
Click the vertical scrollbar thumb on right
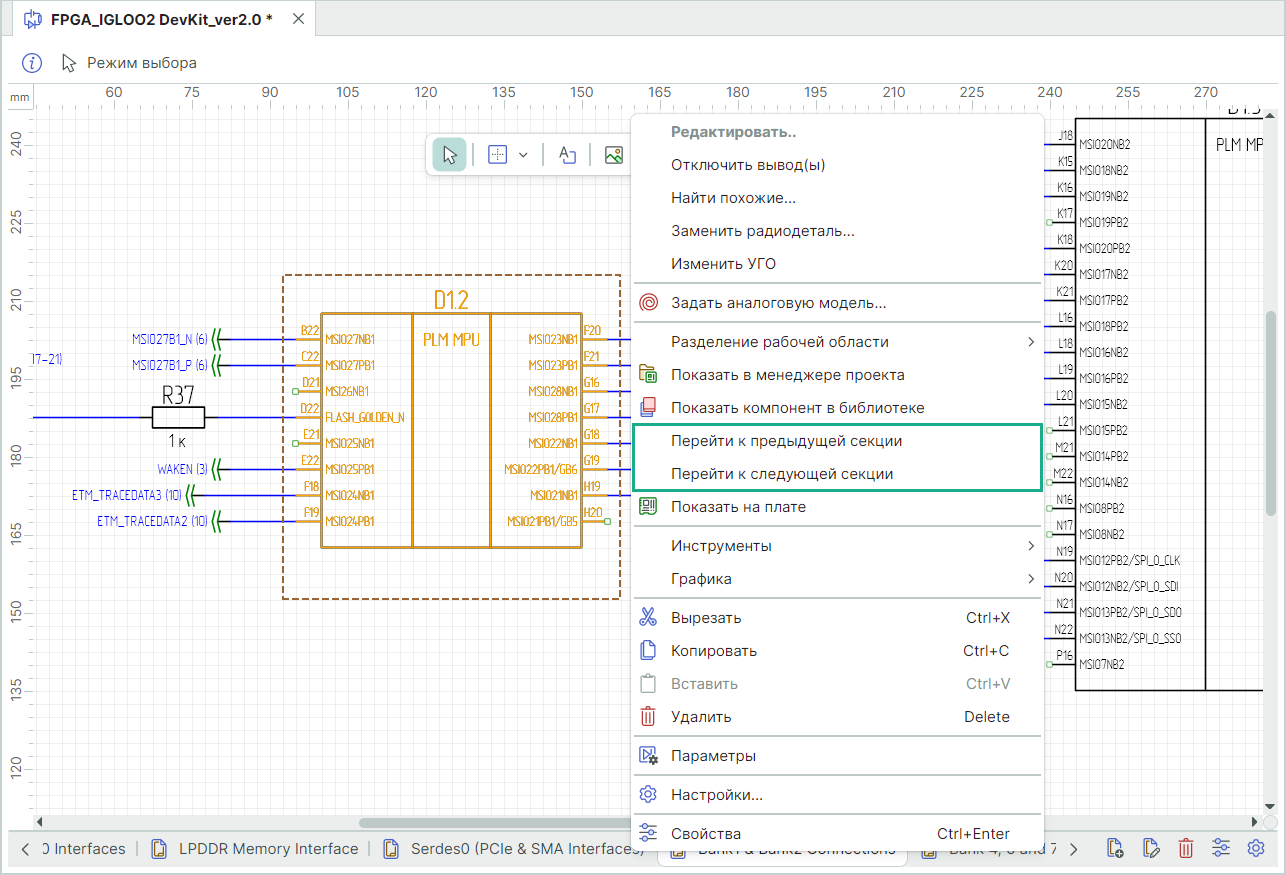pos(1271,412)
